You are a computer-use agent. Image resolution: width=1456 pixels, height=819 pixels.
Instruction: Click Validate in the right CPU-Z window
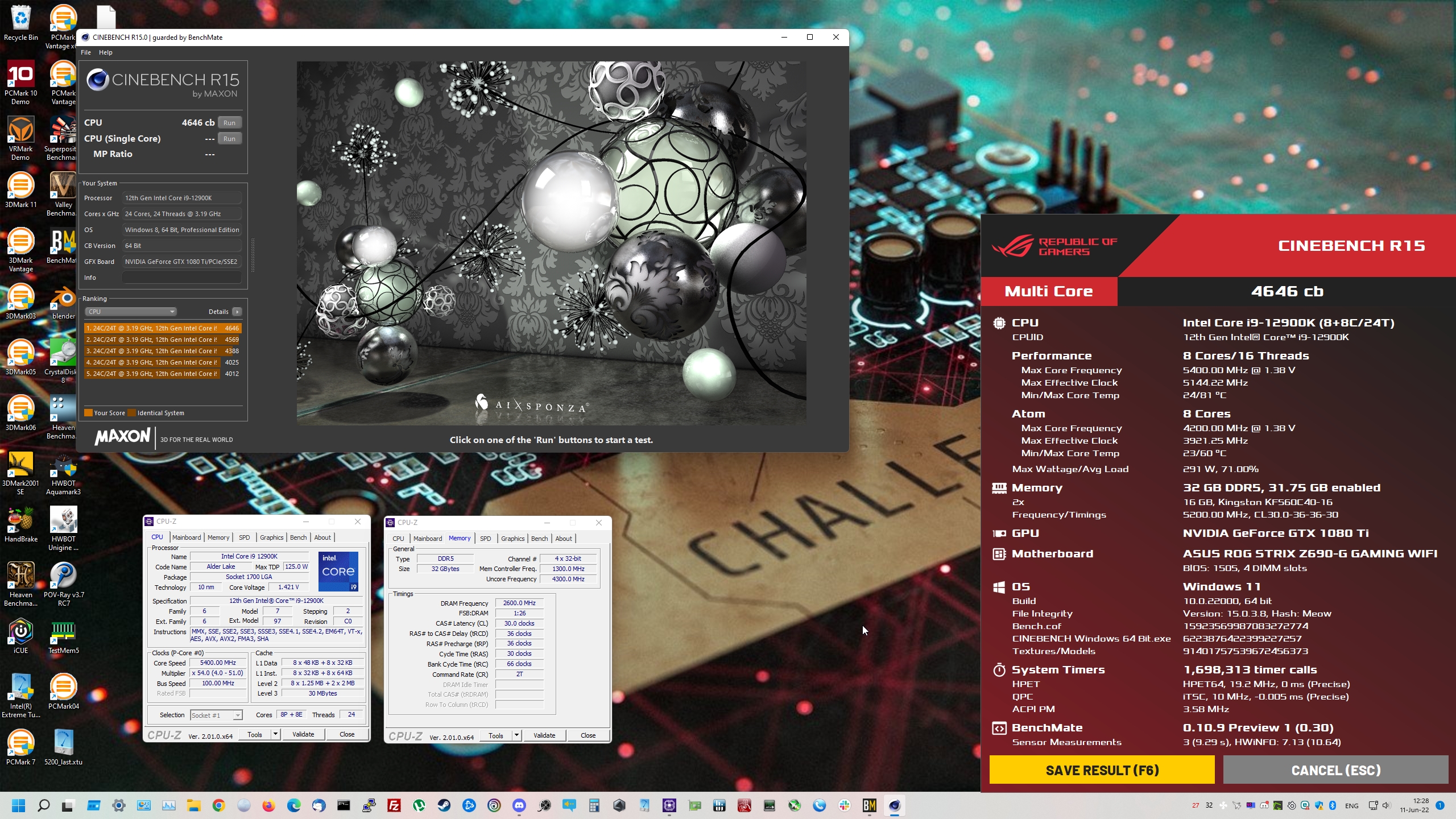[544, 735]
